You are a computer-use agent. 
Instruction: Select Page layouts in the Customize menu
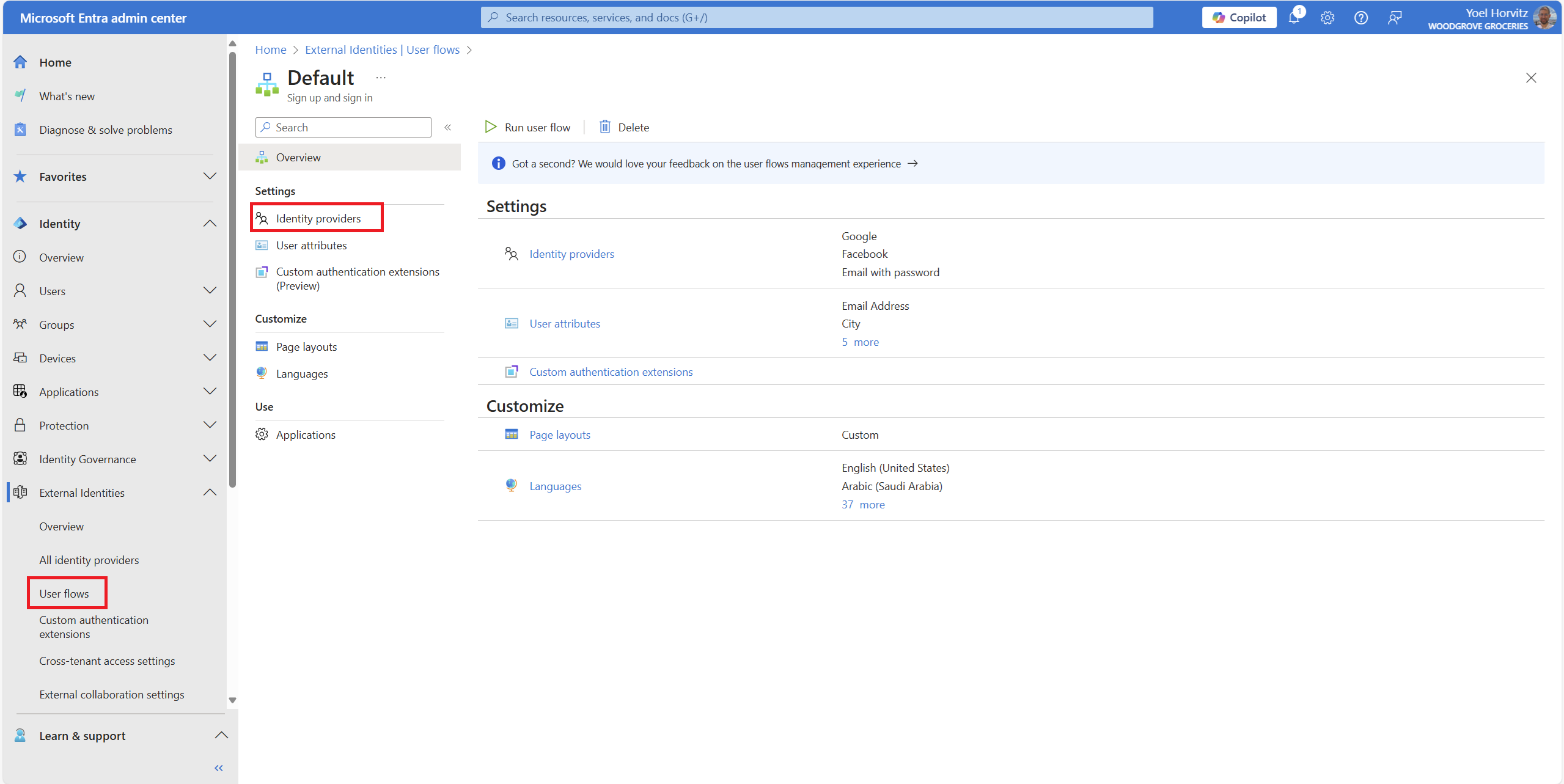tap(306, 346)
